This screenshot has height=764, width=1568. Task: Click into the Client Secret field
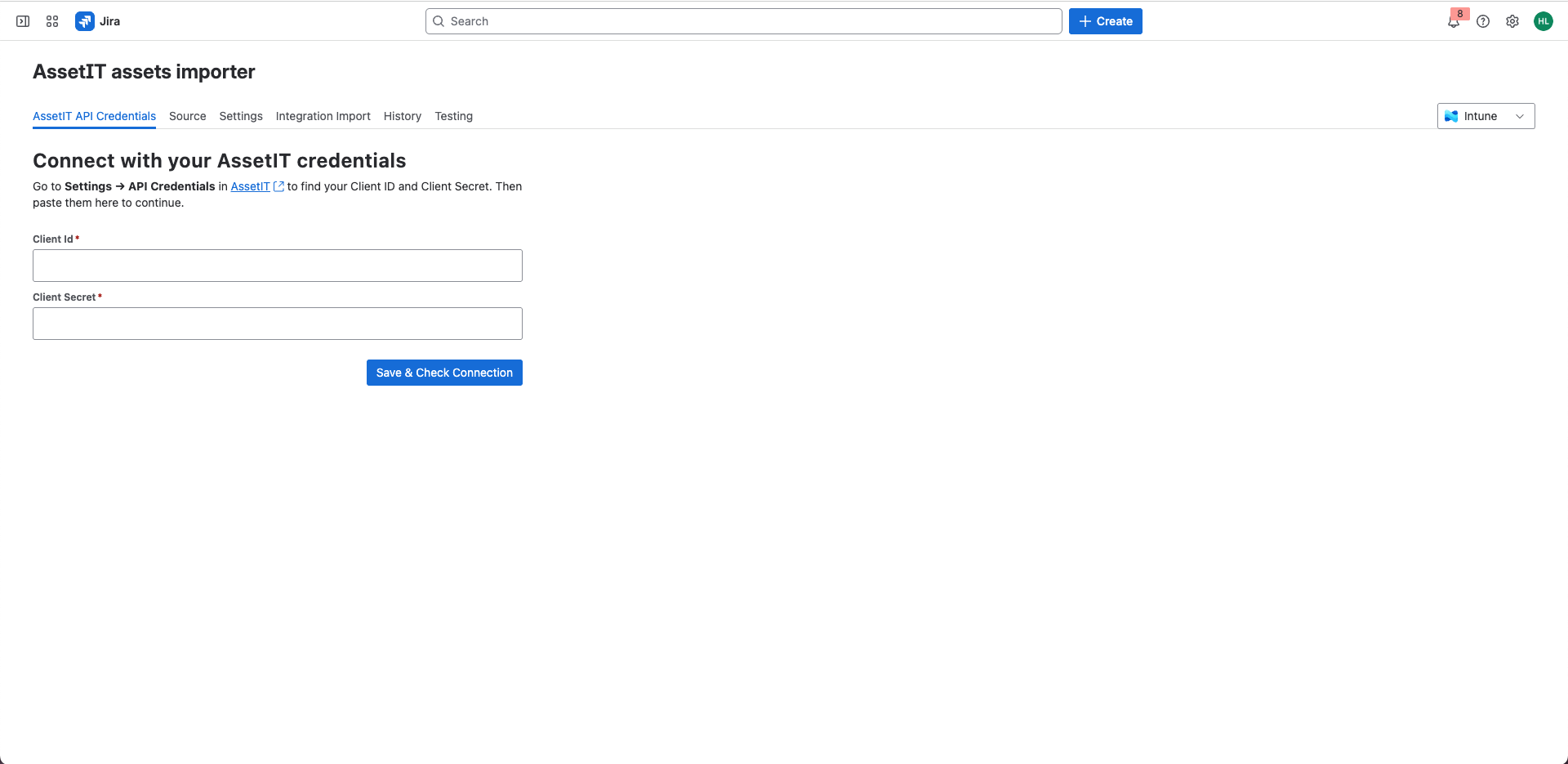coord(278,324)
